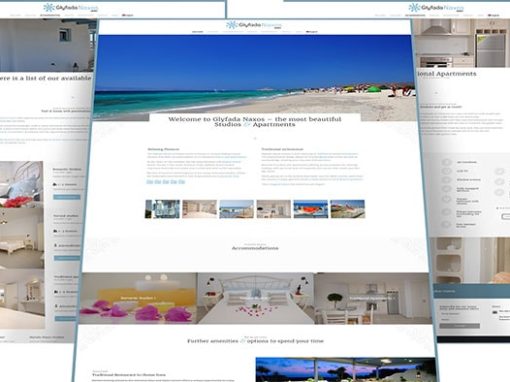Click the gray submit button in newsletter form

(460, 326)
